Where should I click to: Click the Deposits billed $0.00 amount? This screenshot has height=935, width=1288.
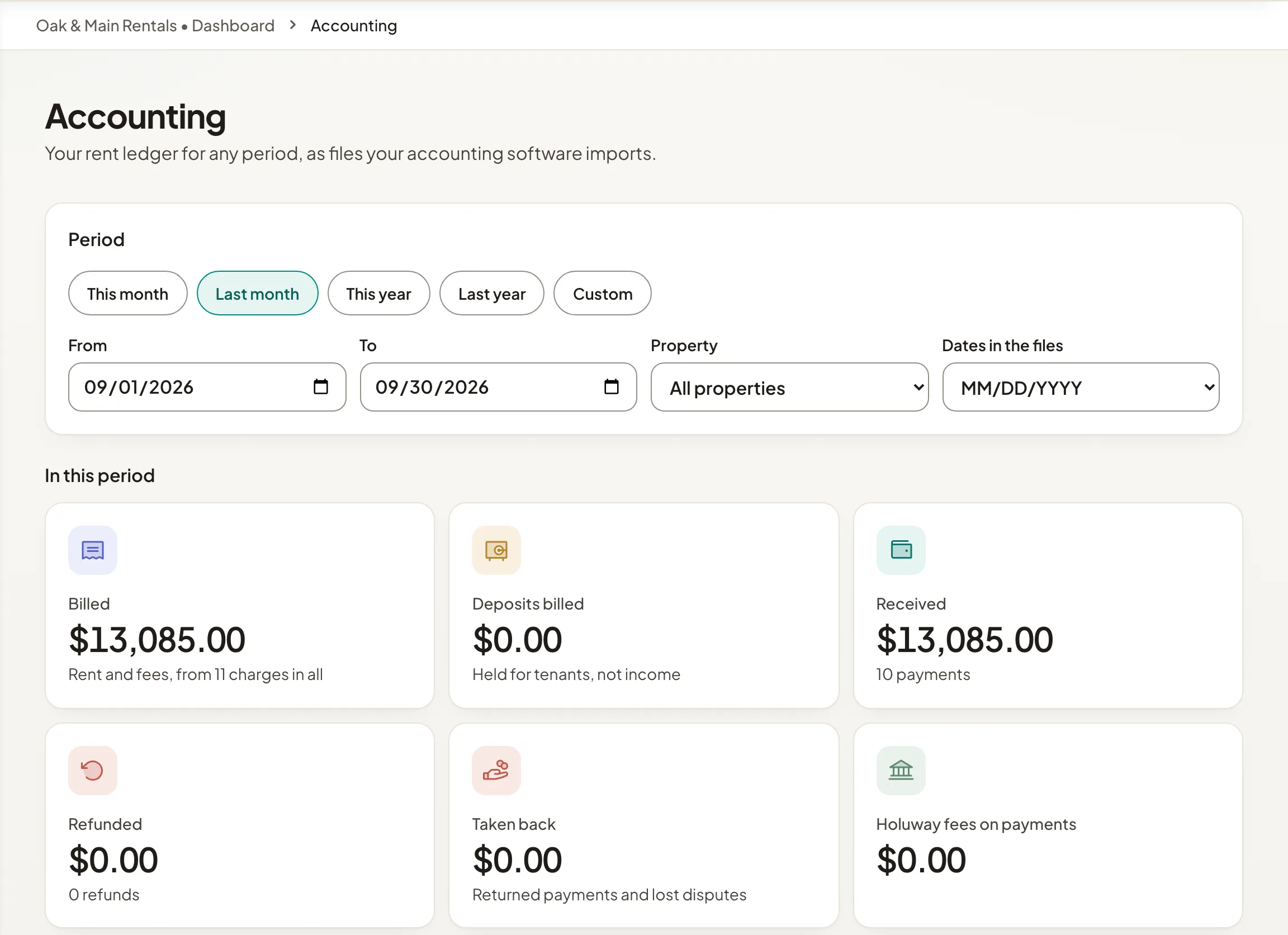(x=517, y=640)
